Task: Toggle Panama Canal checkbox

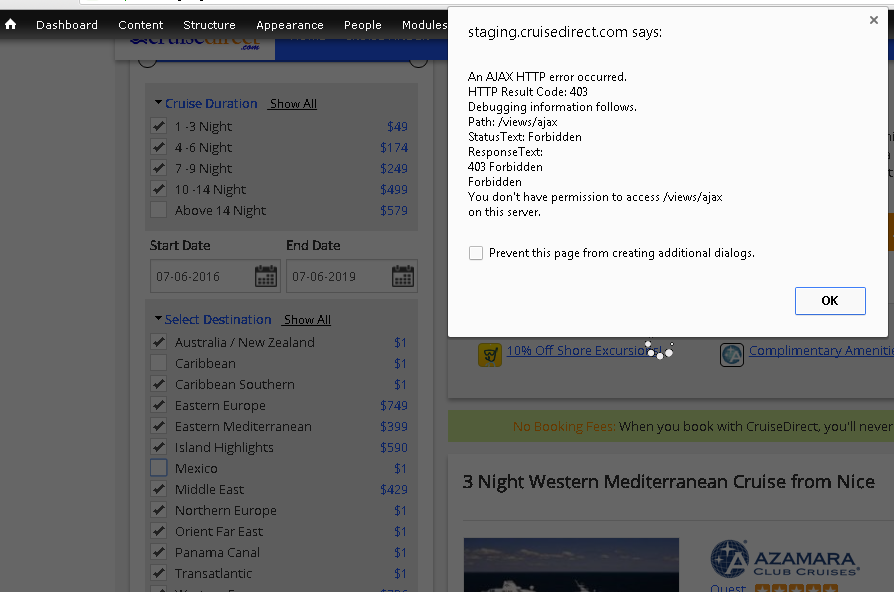Action: [x=159, y=552]
